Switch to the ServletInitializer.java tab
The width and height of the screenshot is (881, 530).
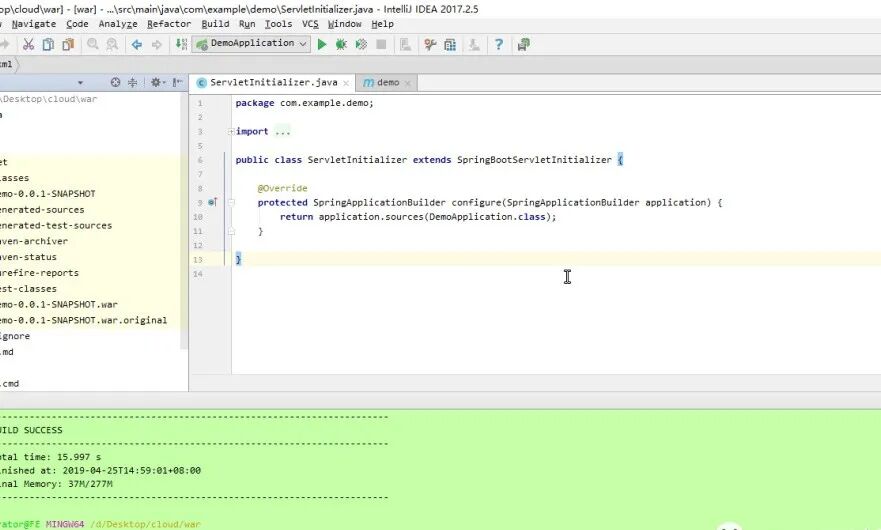click(272, 83)
